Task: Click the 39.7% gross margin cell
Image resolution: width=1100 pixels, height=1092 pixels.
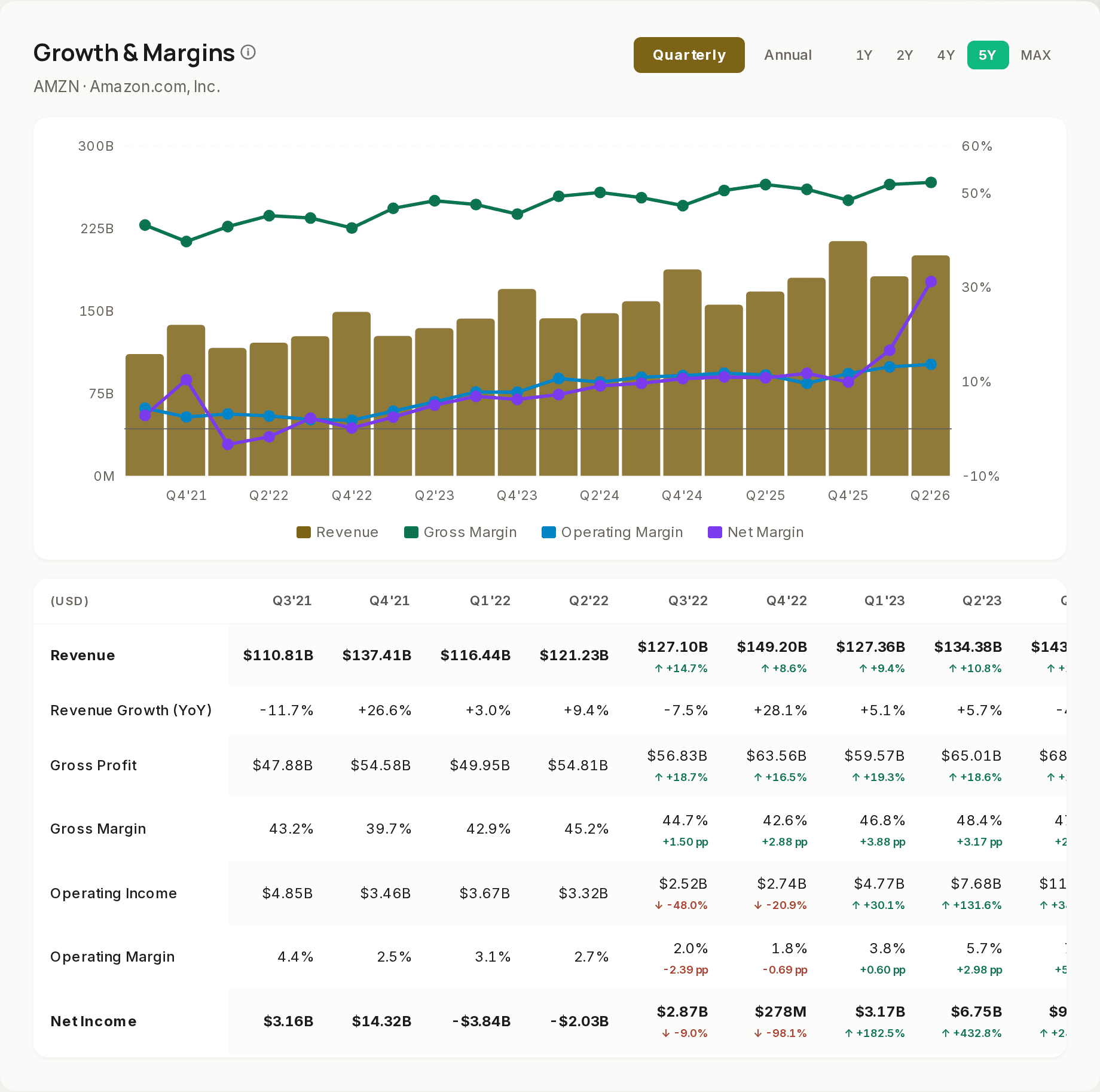Action: click(x=389, y=829)
